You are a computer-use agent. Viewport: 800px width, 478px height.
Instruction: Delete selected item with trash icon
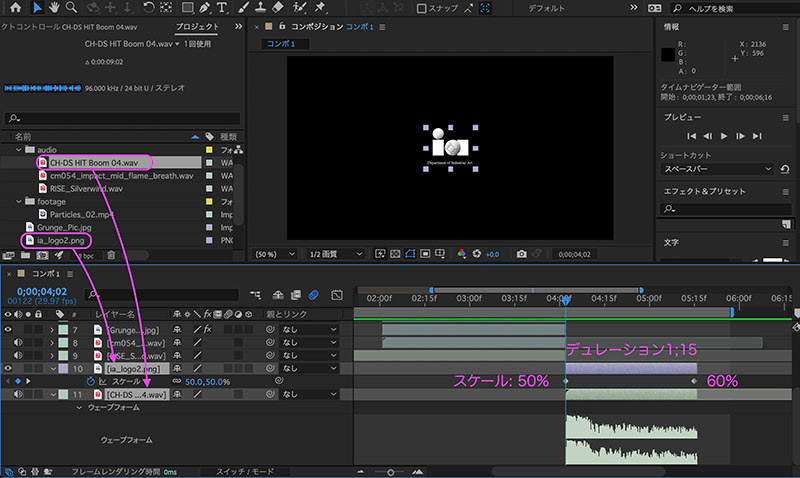coord(111,255)
